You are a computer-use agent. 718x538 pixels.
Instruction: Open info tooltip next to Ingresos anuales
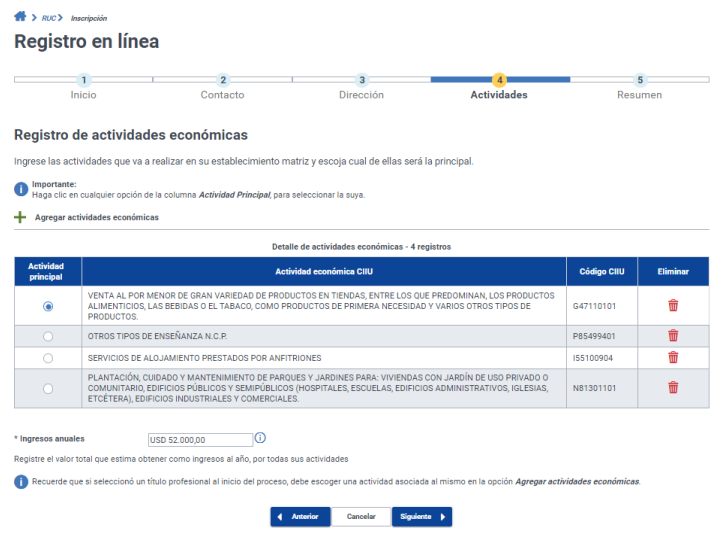260,438
